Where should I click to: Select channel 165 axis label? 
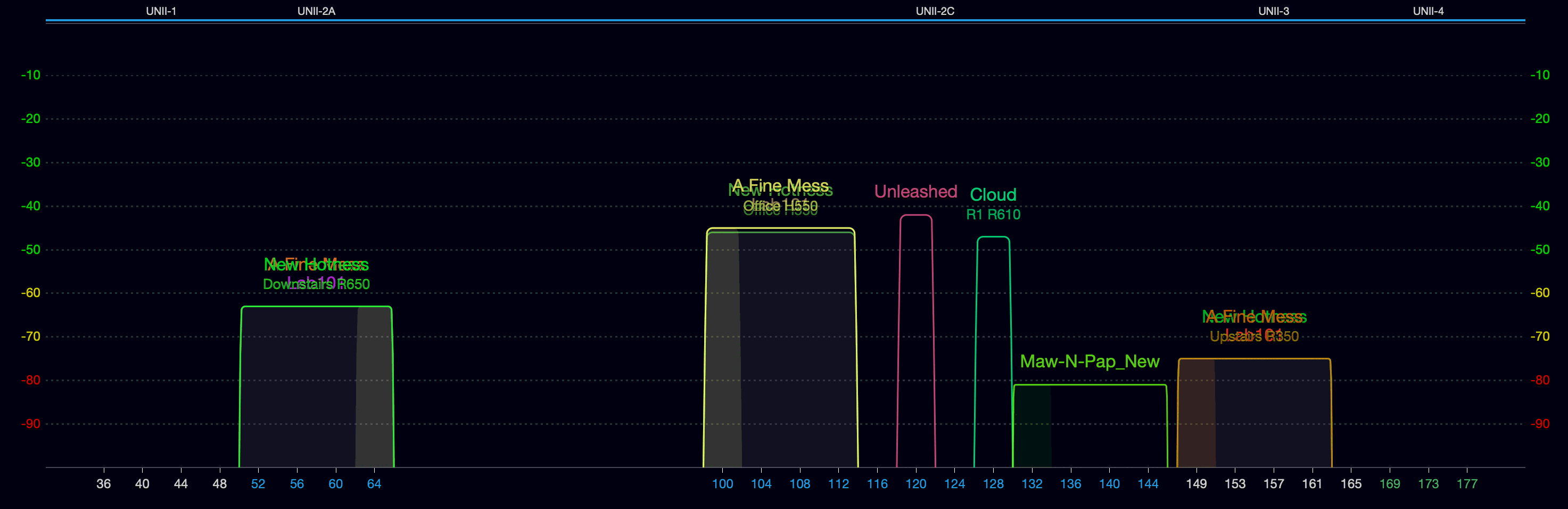point(1351,484)
